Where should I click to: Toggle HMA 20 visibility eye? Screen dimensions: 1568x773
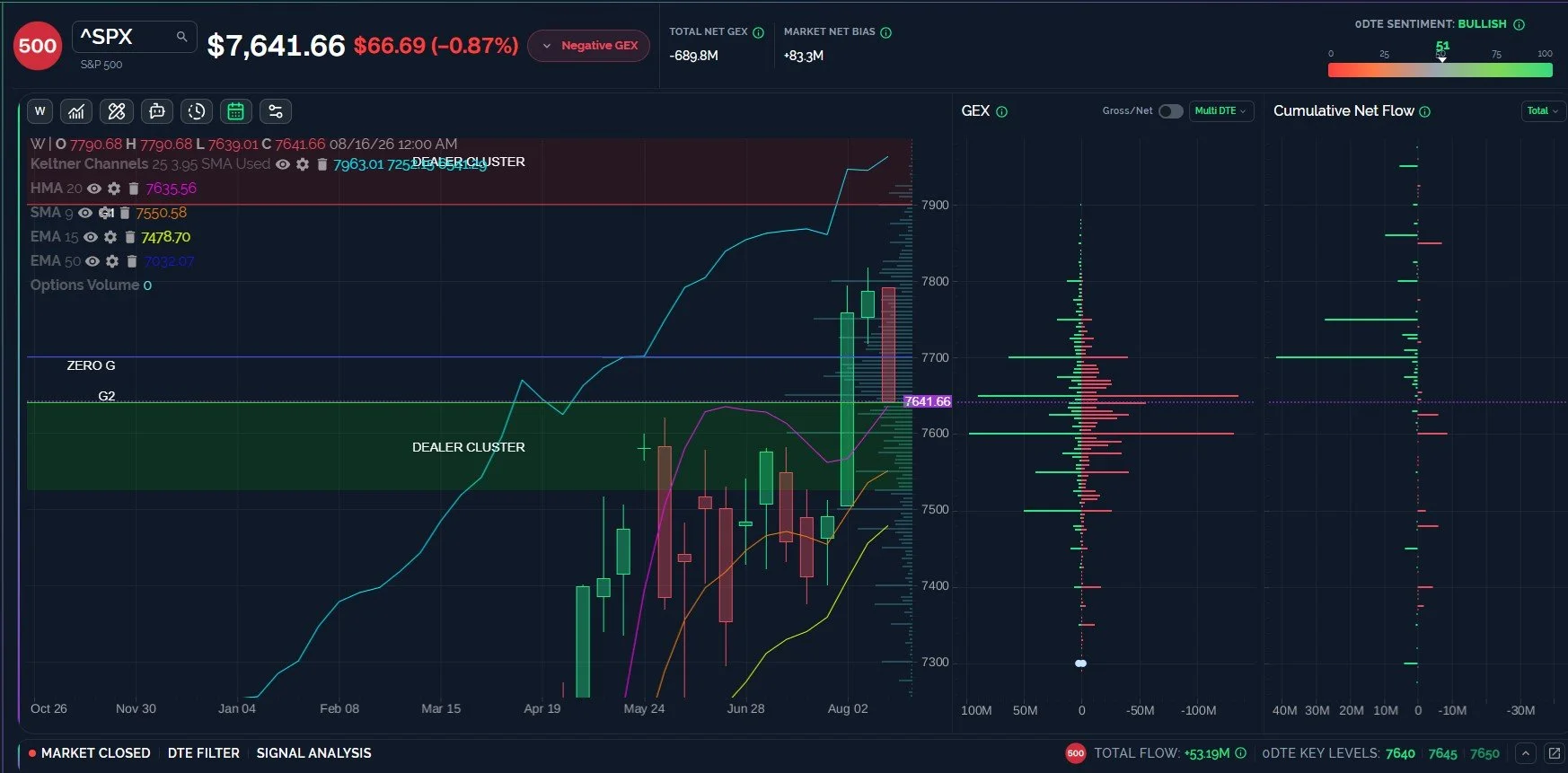[x=94, y=189]
